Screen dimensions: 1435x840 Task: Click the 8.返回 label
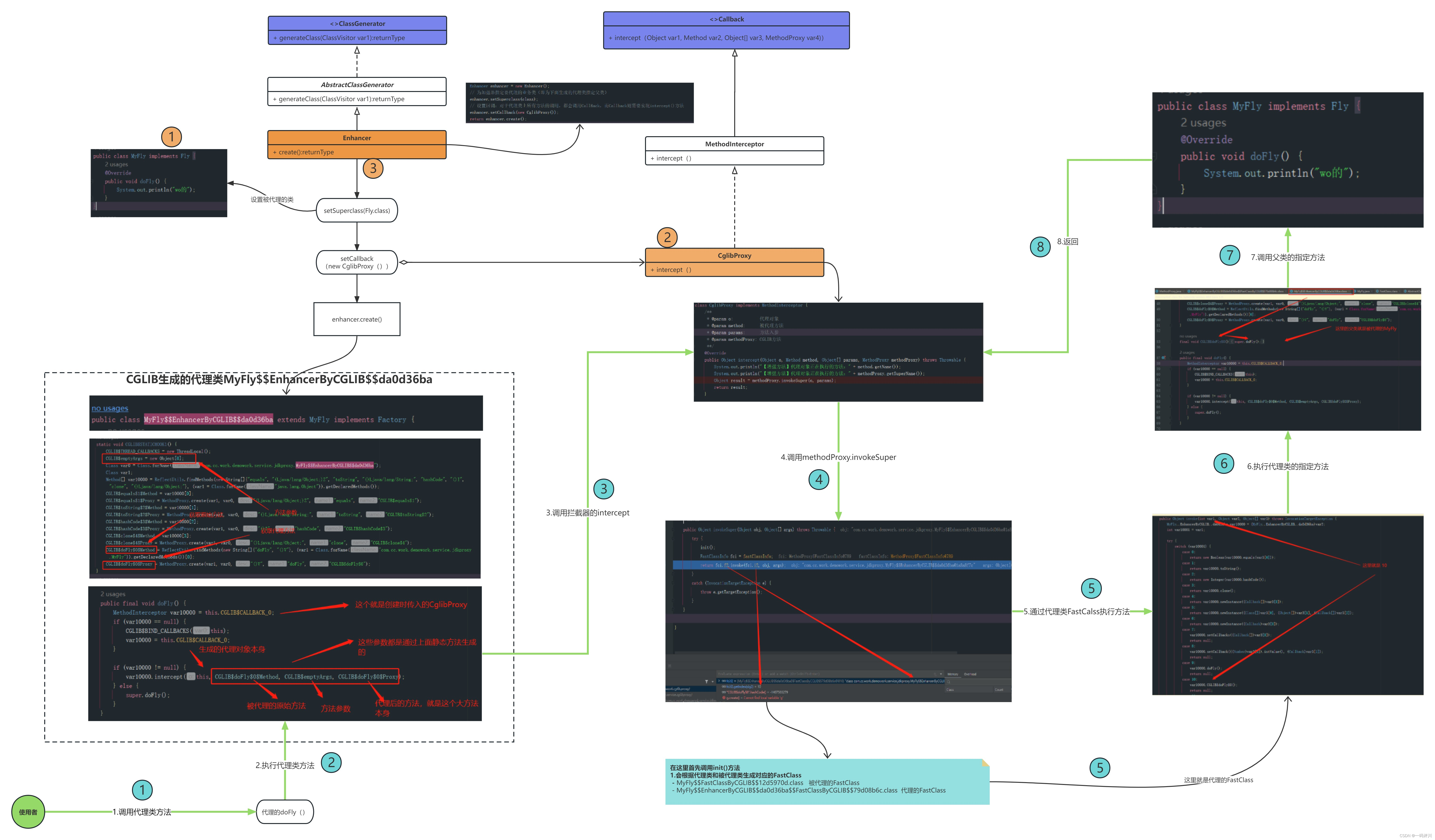click(x=1068, y=241)
